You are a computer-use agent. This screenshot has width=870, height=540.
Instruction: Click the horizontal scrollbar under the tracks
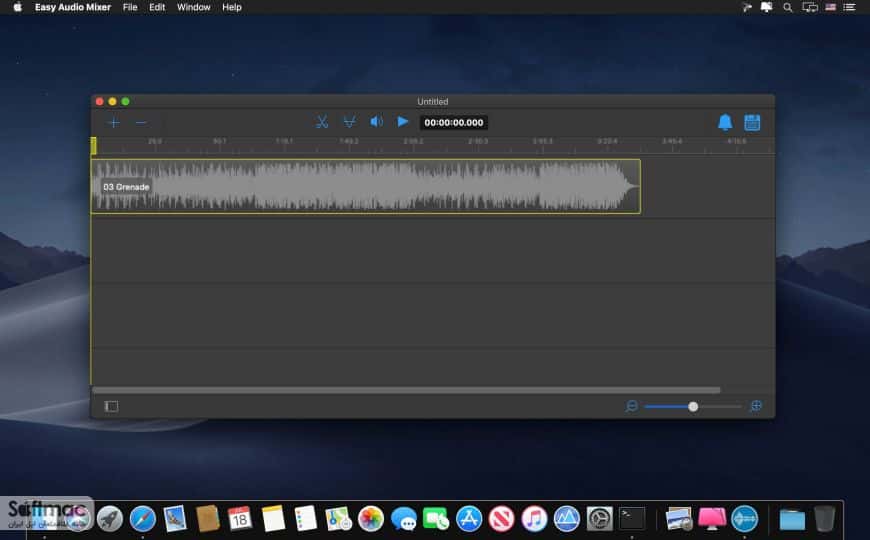pyautogui.click(x=406, y=390)
